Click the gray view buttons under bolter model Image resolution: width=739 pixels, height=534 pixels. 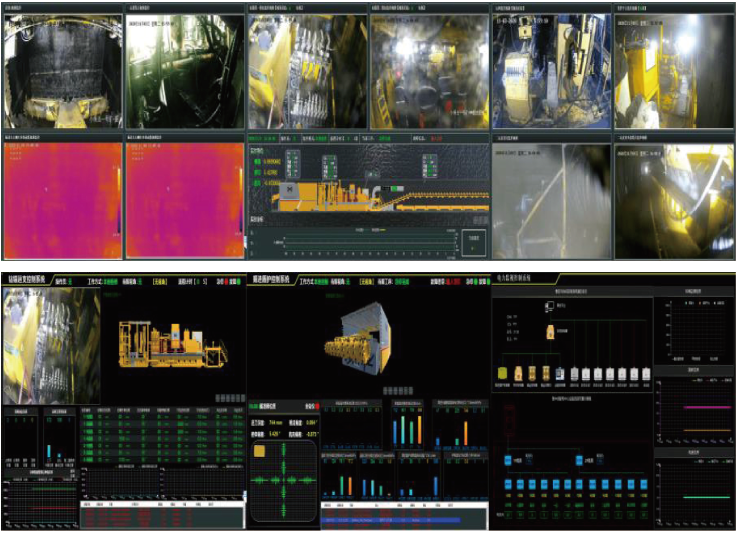228,398
